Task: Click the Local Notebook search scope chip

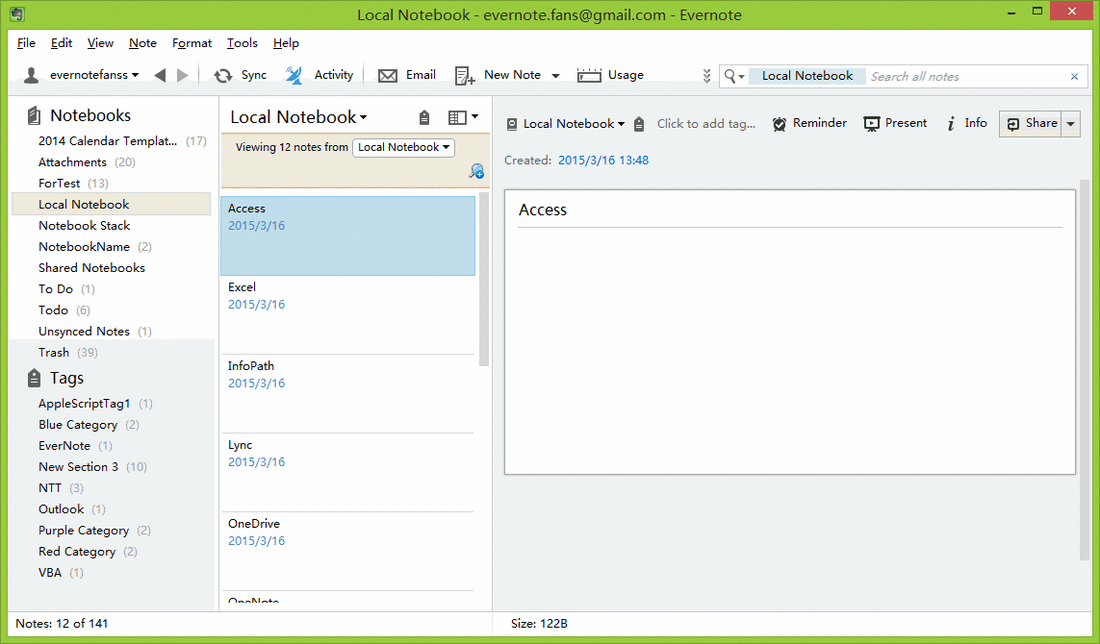Action: point(807,76)
